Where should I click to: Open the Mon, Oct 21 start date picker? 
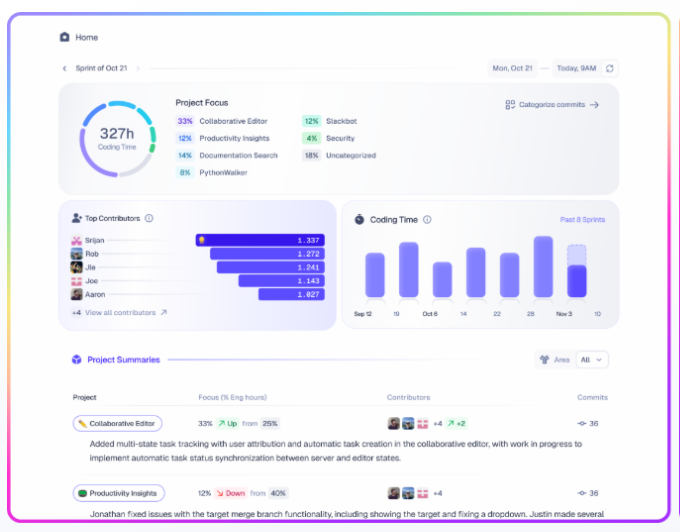pos(513,68)
